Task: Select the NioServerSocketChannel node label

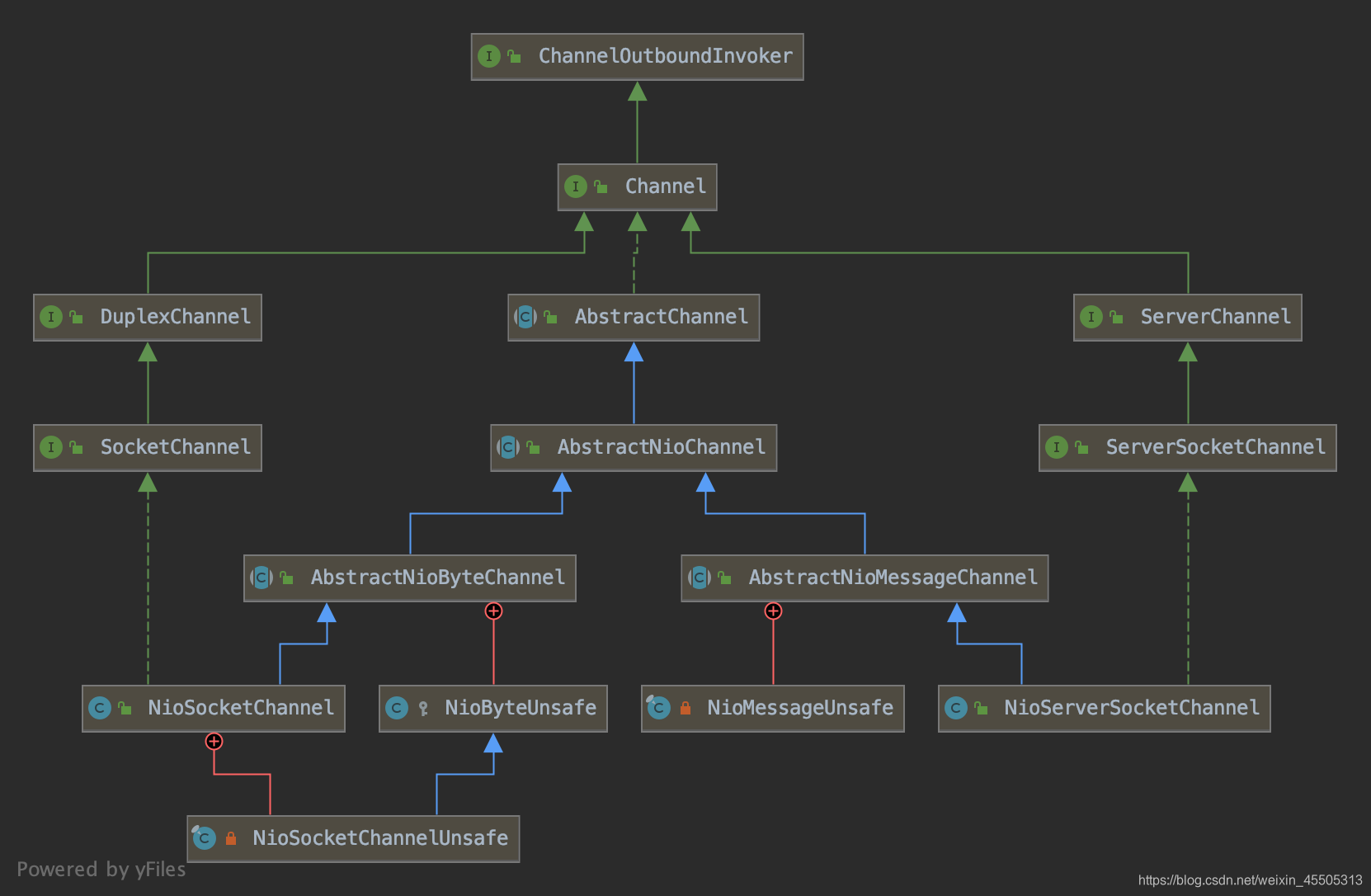Action: 1132,708
